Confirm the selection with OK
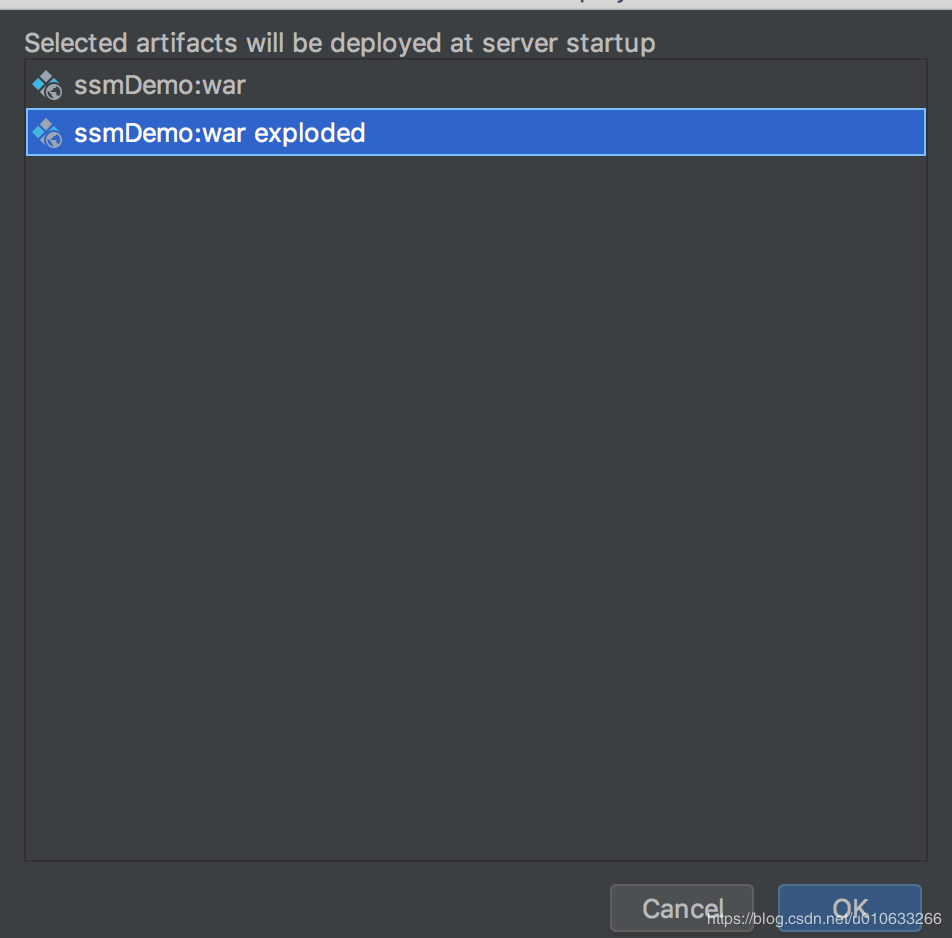952x938 pixels. pyautogui.click(x=849, y=908)
